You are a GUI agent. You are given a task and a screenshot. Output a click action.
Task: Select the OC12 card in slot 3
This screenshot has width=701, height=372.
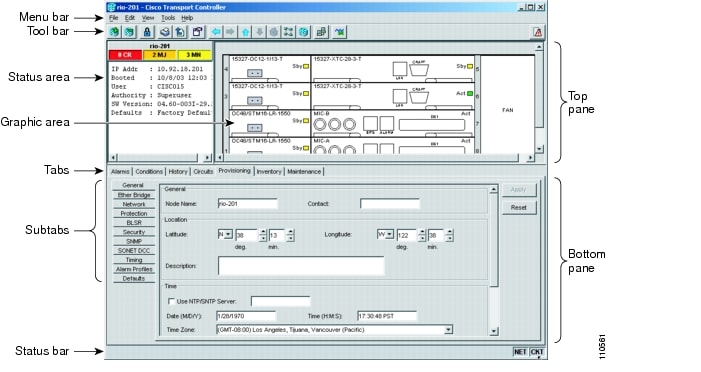270,96
